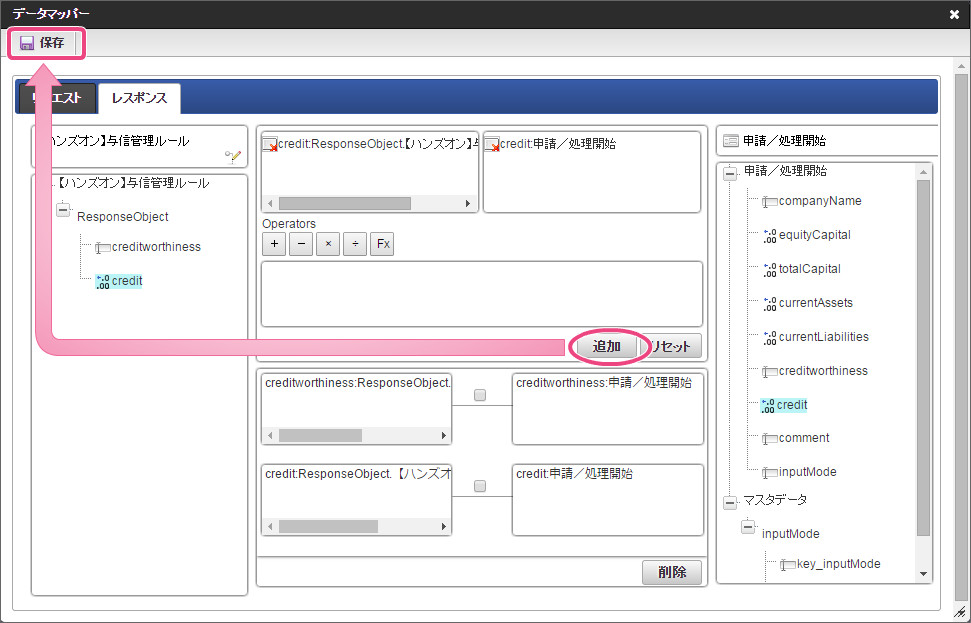Switch to the リクエスト tab
This screenshot has width=971, height=623.
point(57,98)
